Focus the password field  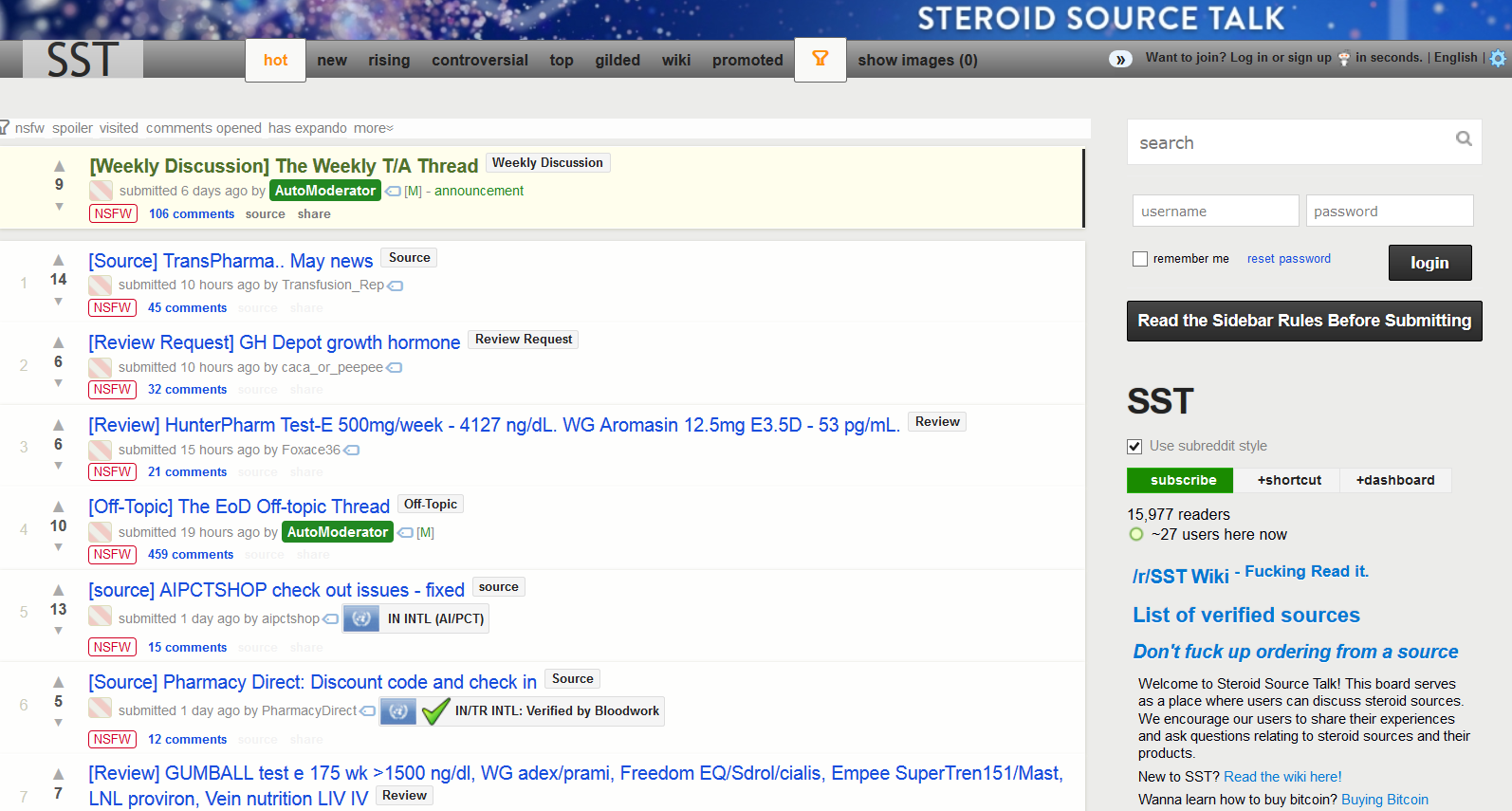(x=1390, y=211)
